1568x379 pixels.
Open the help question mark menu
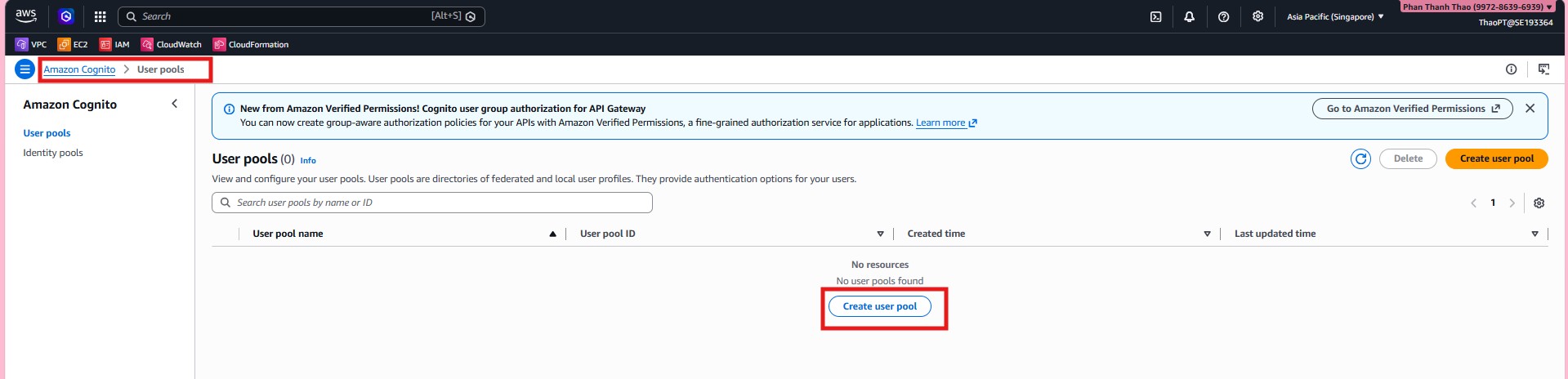(x=1223, y=16)
